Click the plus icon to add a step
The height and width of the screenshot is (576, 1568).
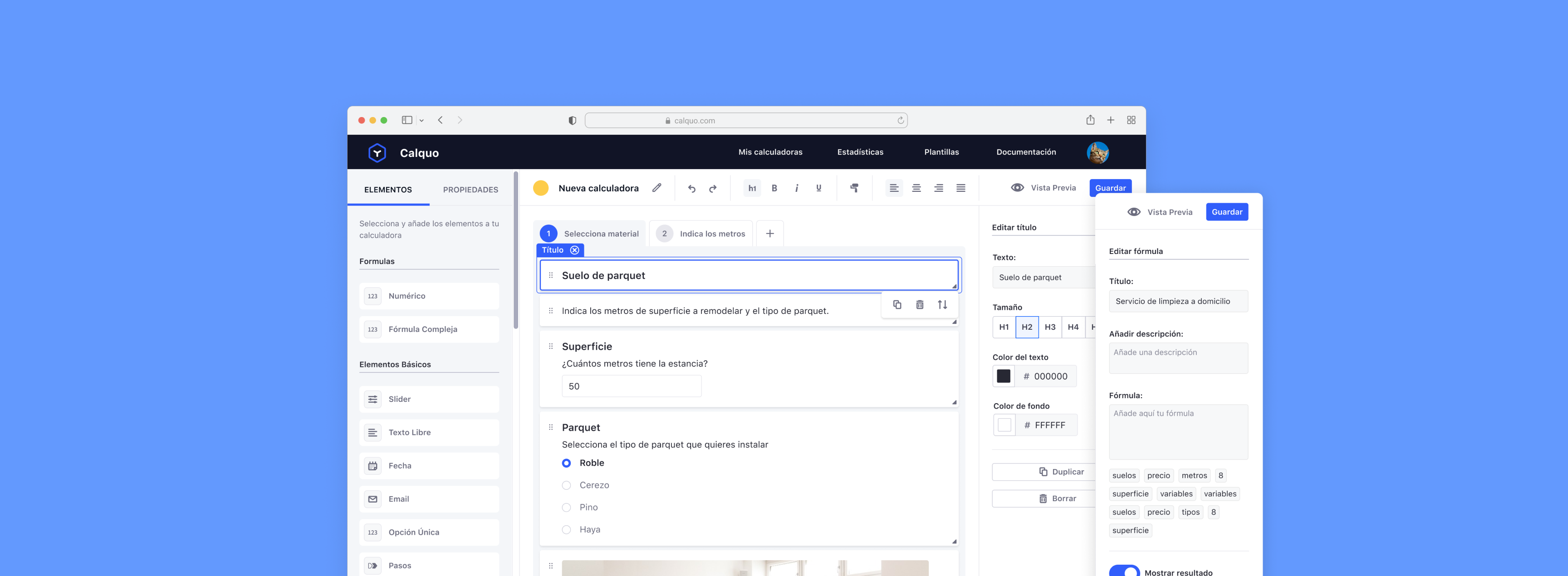pos(769,234)
